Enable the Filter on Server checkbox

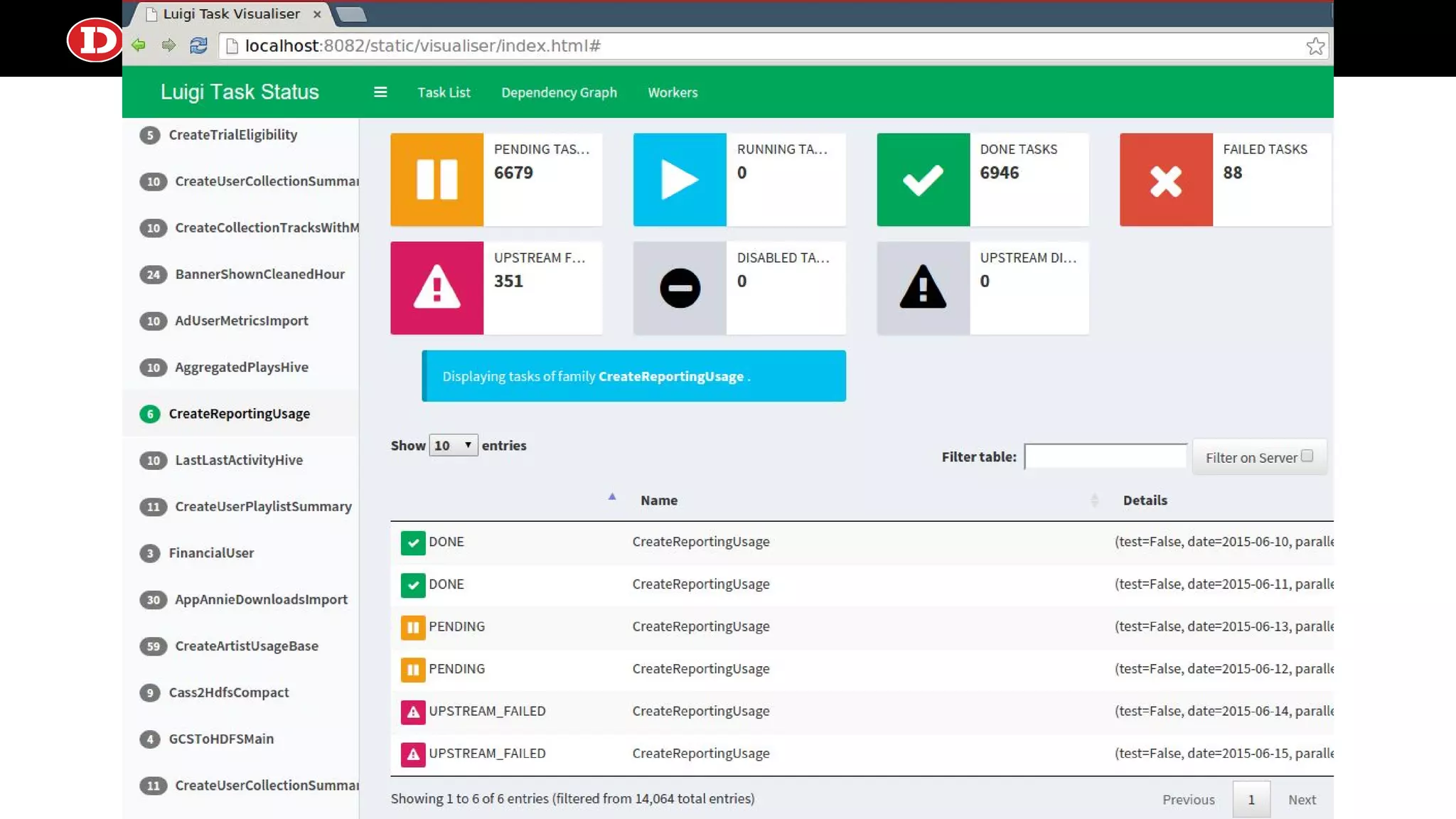pos(1307,456)
